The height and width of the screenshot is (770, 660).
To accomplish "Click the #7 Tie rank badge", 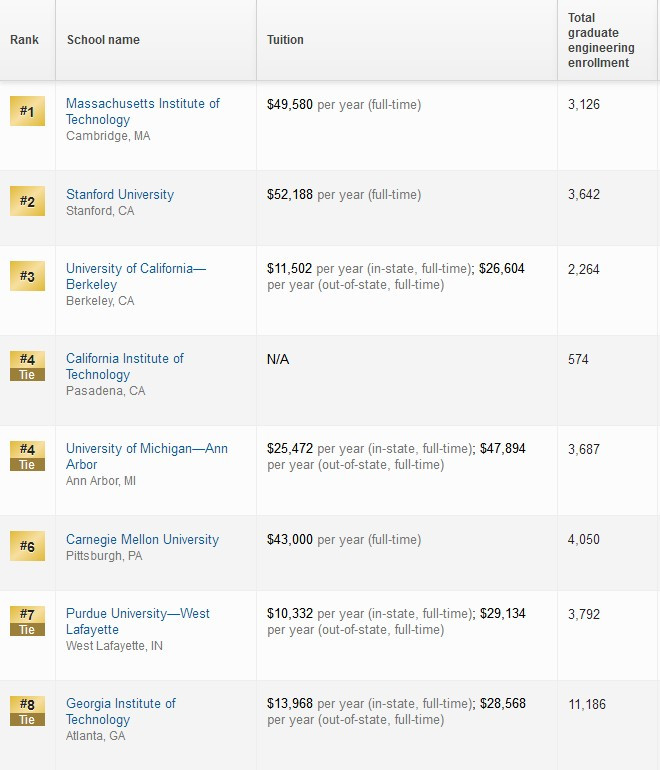I will click(x=28, y=621).
